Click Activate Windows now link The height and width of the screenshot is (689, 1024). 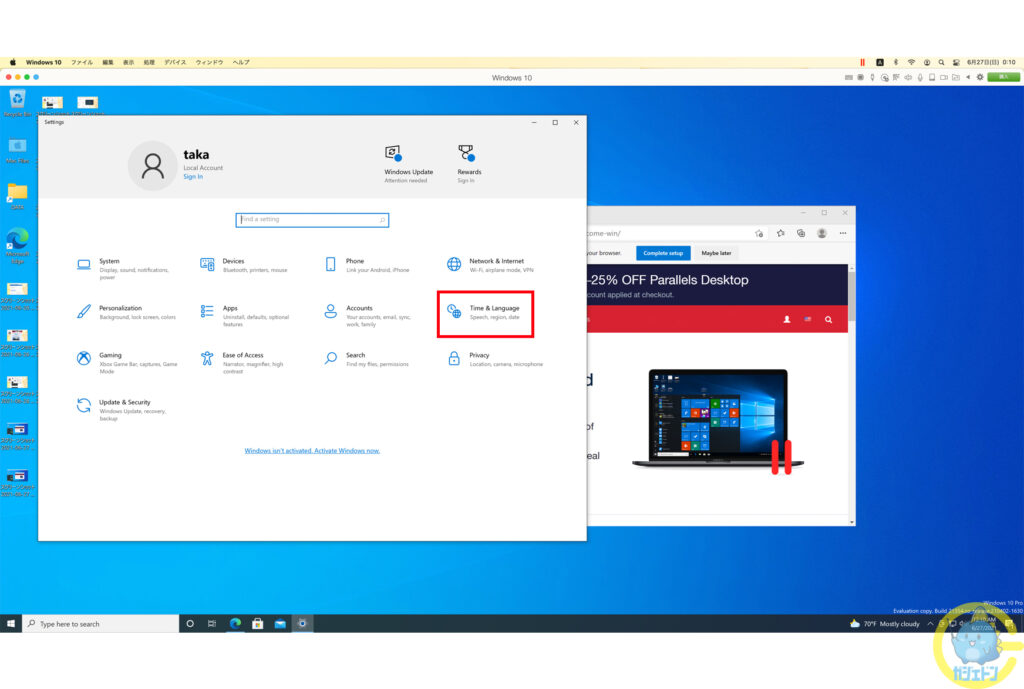(312, 451)
